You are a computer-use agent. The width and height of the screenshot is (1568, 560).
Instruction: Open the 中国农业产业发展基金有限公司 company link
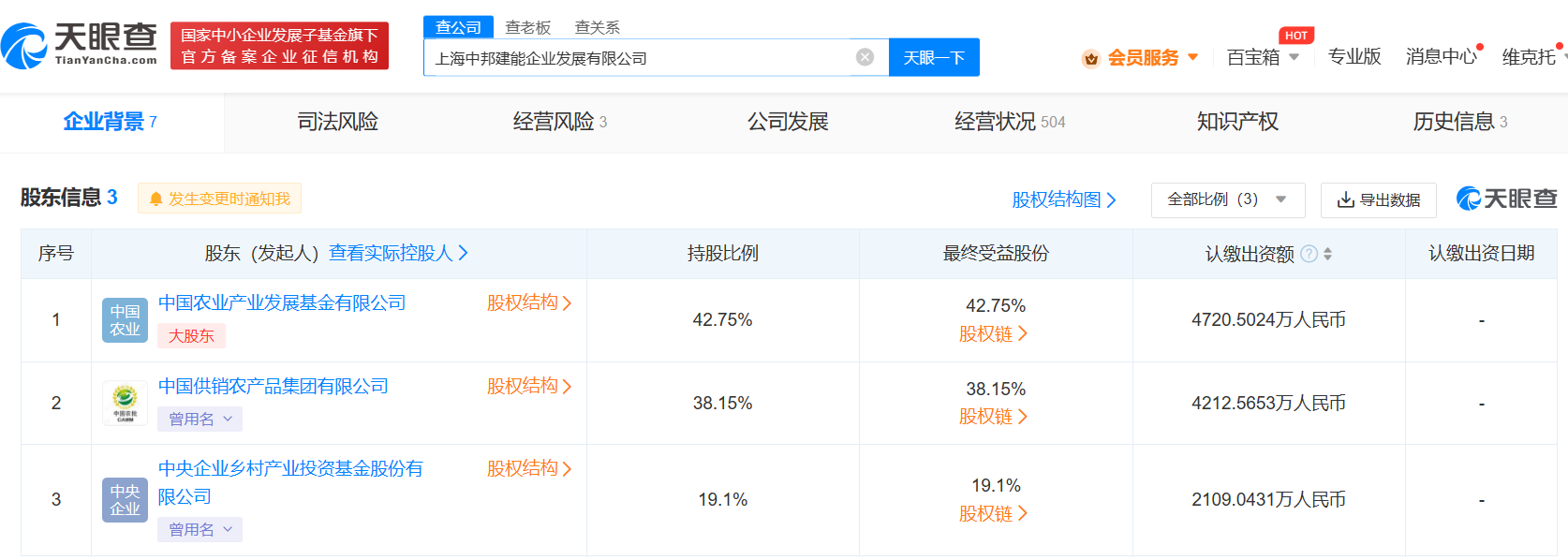[282, 302]
